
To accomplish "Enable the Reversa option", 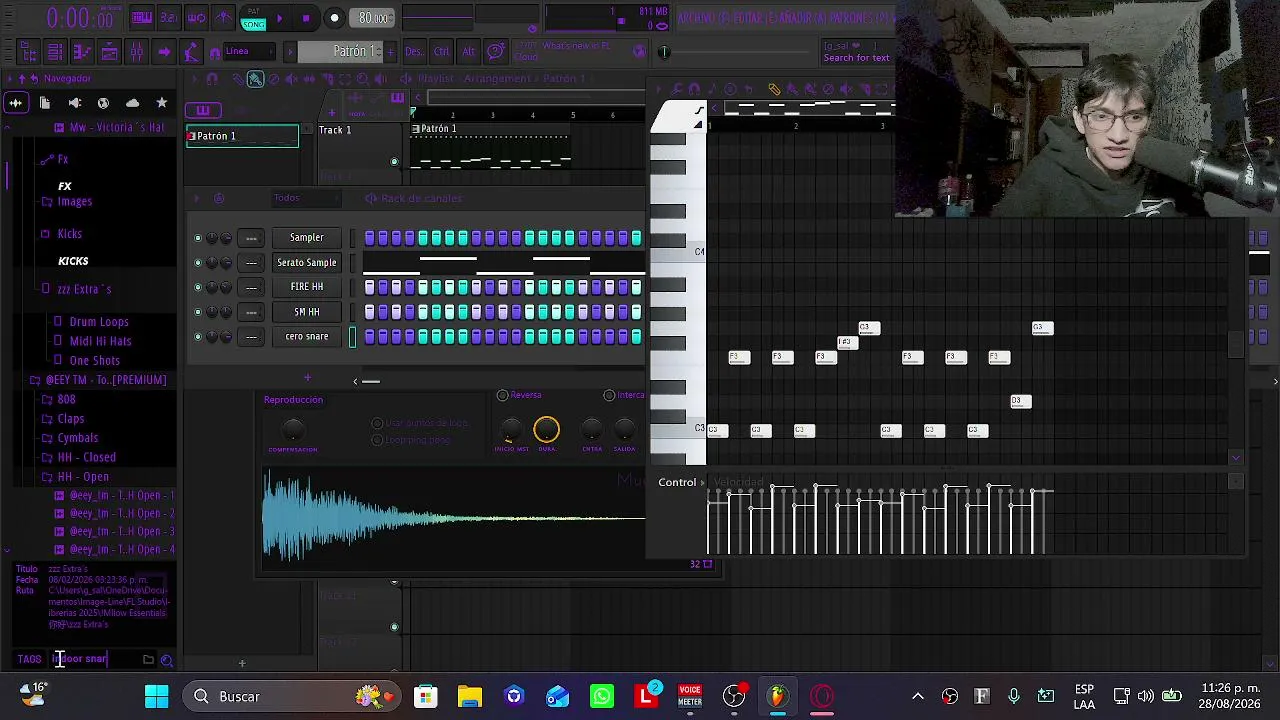I will click(x=503, y=395).
